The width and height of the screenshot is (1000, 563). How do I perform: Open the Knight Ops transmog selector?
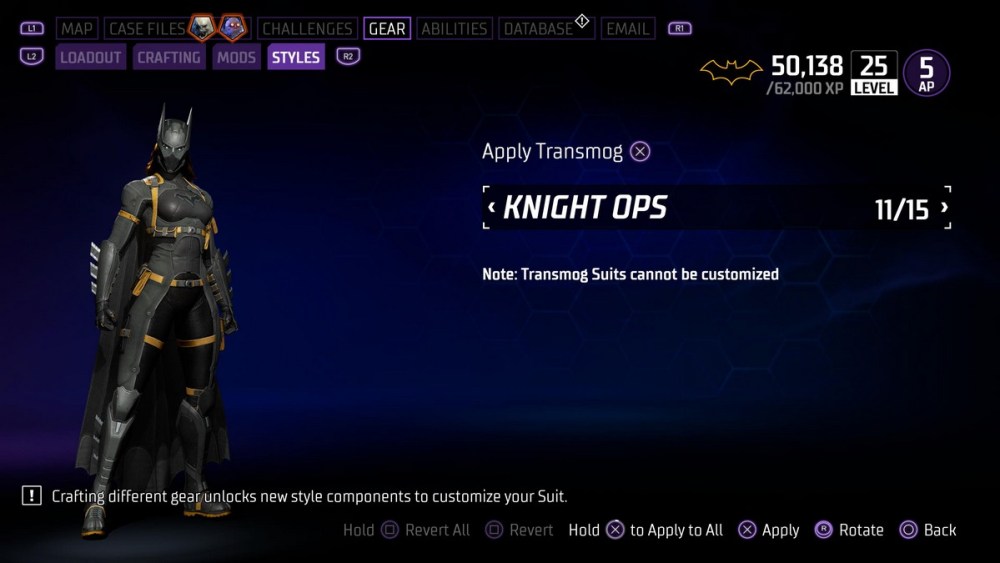(x=717, y=207)
